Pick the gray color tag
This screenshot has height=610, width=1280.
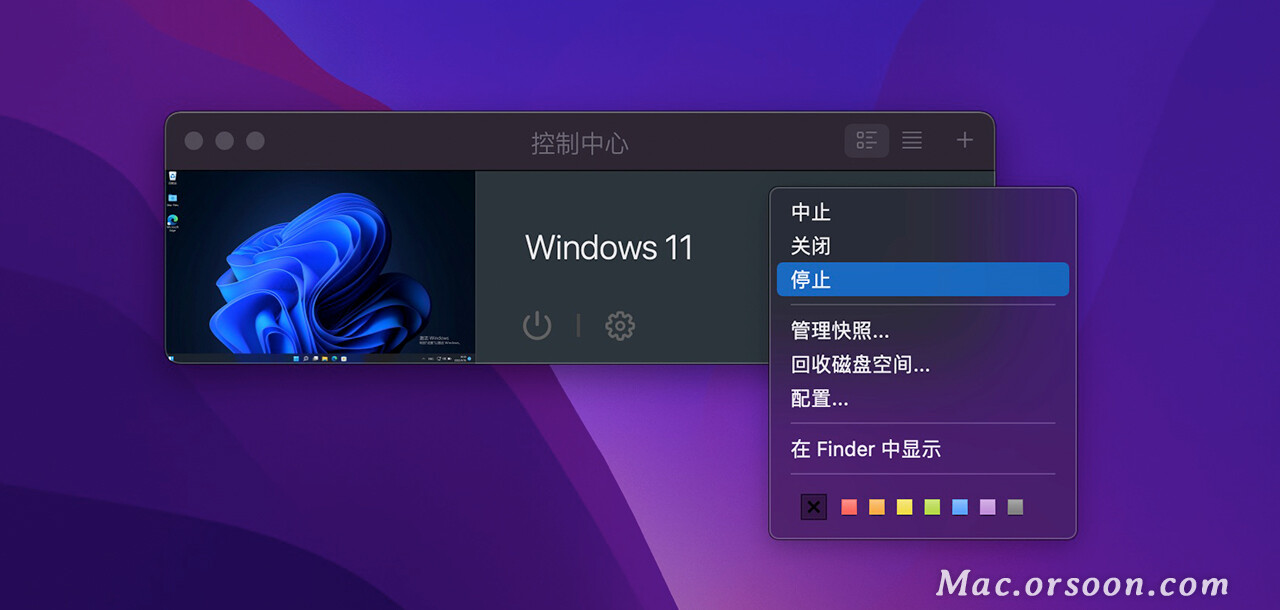[1016, 507]
